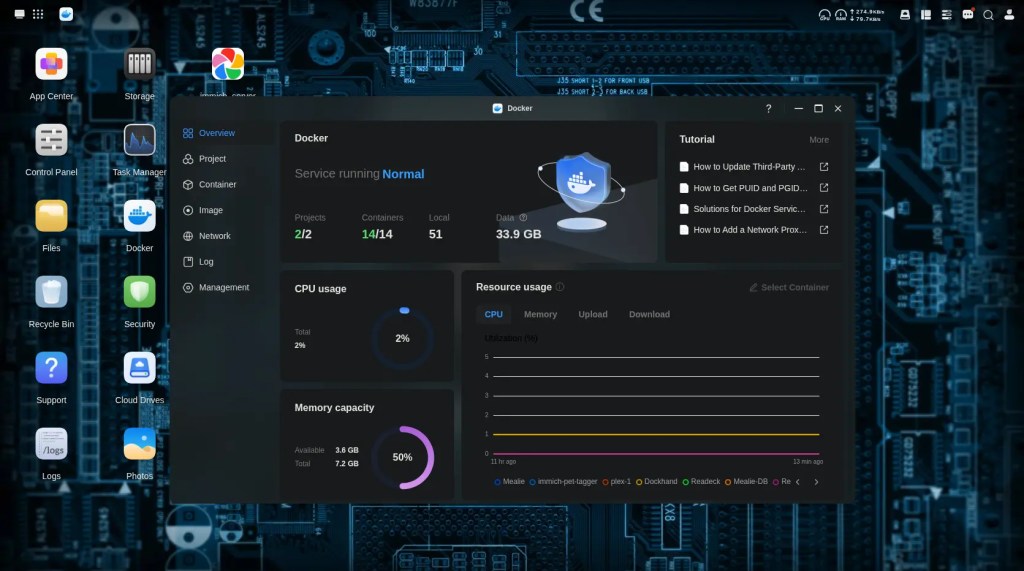Screen dimensions: 1024x571
Task: Click the CPU usage 2% ring
Action: [x=402, y=338]
